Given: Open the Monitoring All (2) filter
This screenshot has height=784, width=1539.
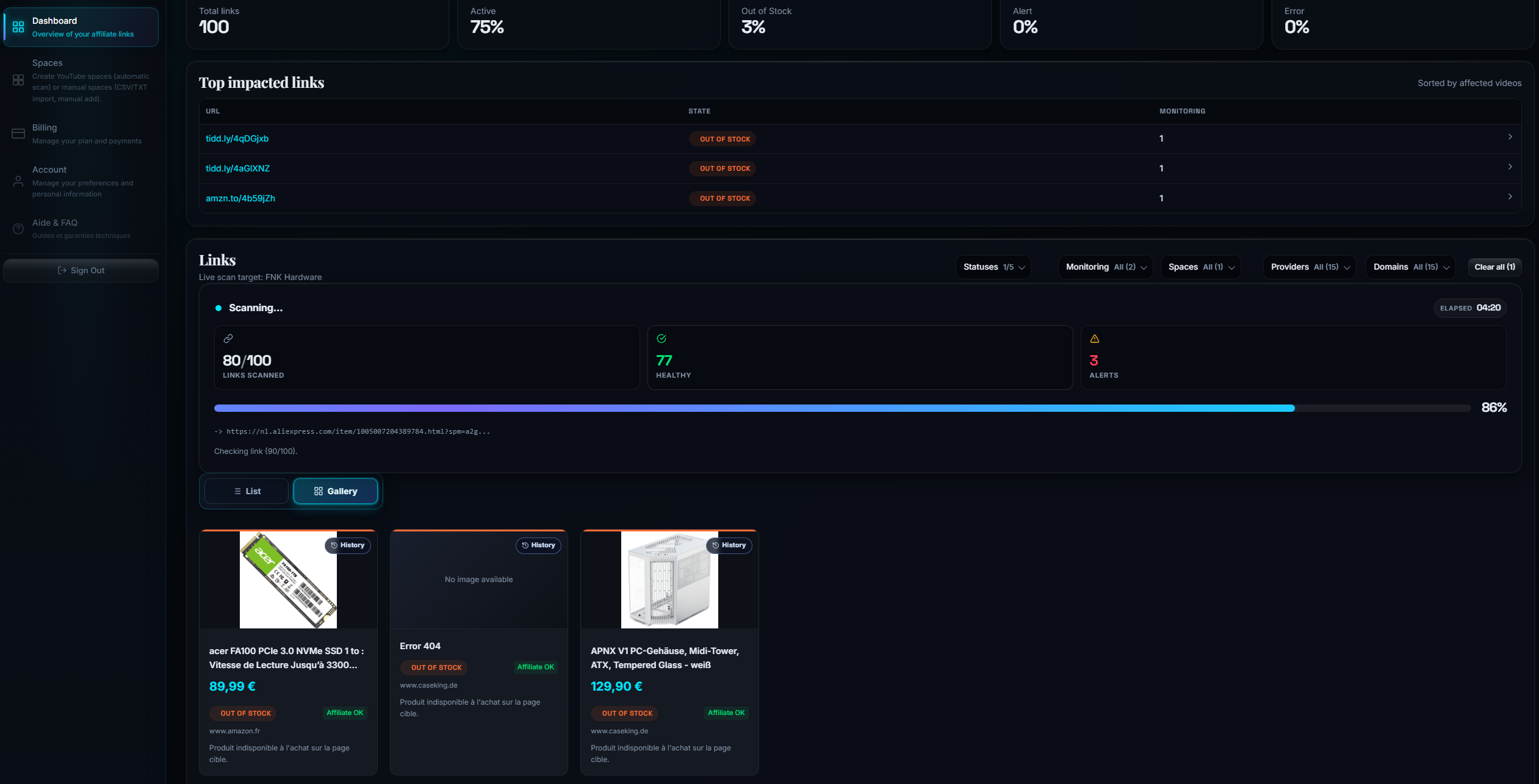Looking at the screenshot, I should tap(1105, 267).
